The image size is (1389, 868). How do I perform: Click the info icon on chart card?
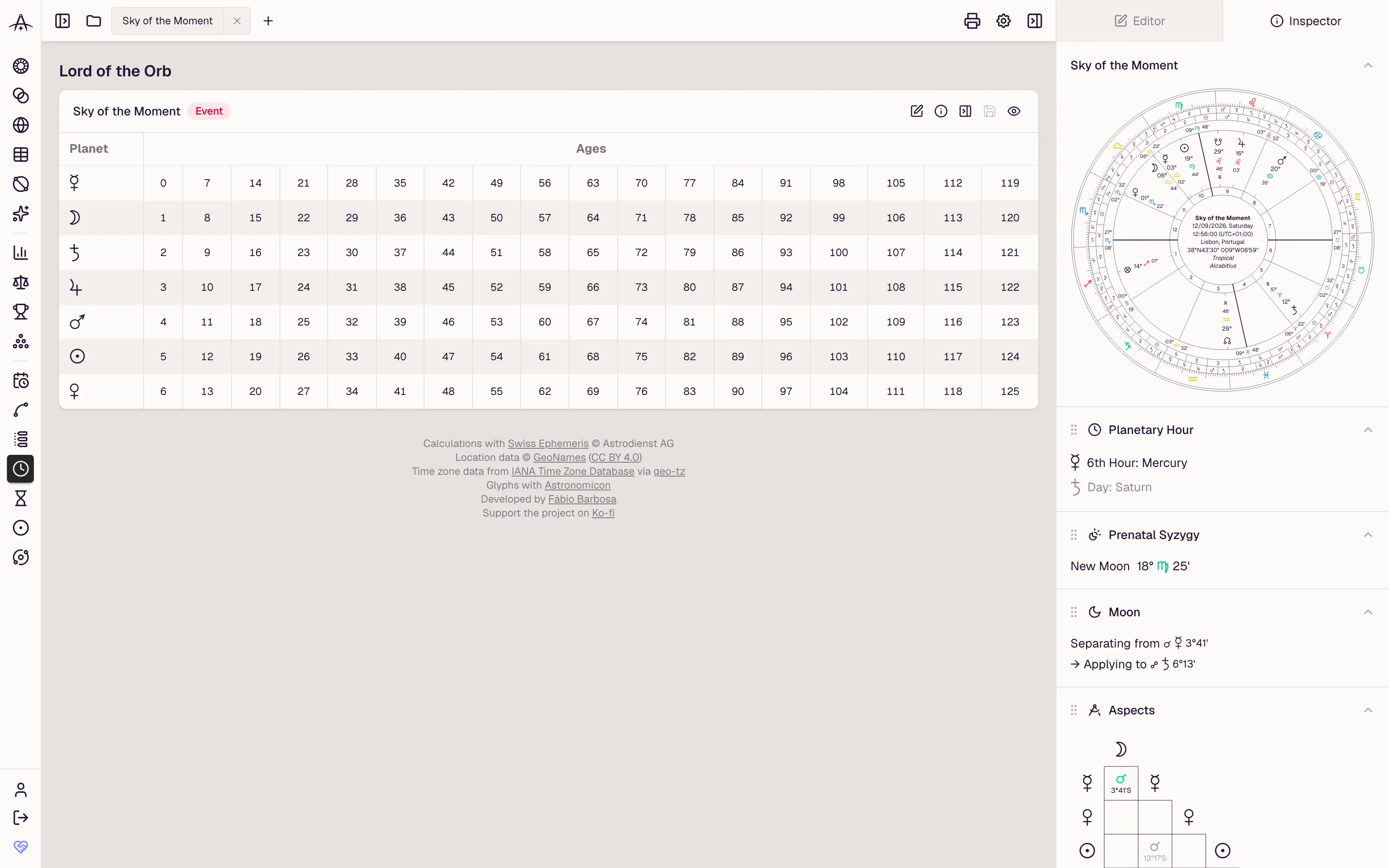coord(941,112)
